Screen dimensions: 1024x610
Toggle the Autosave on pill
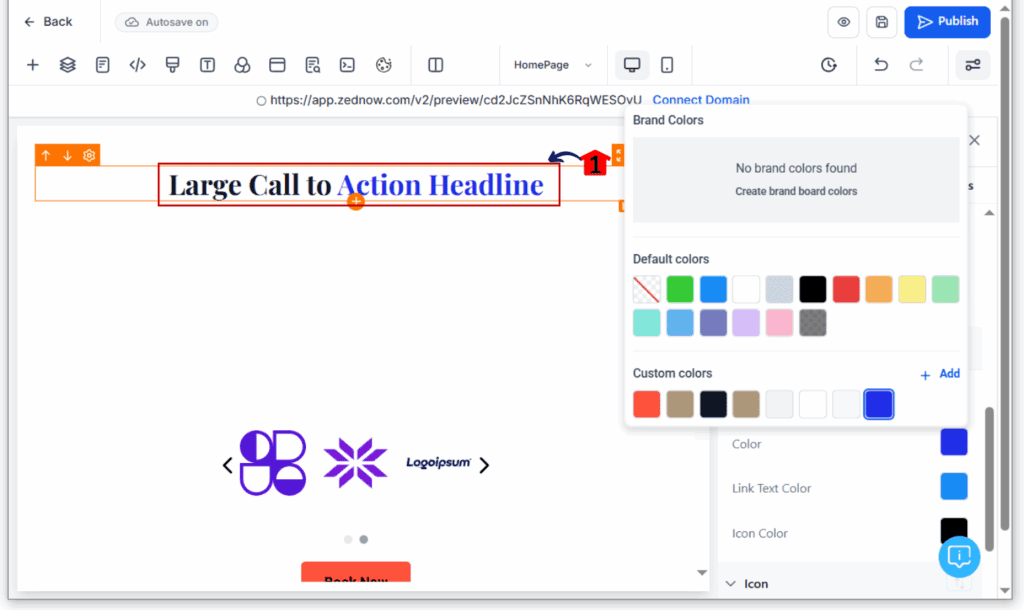[x=167, y=22]
